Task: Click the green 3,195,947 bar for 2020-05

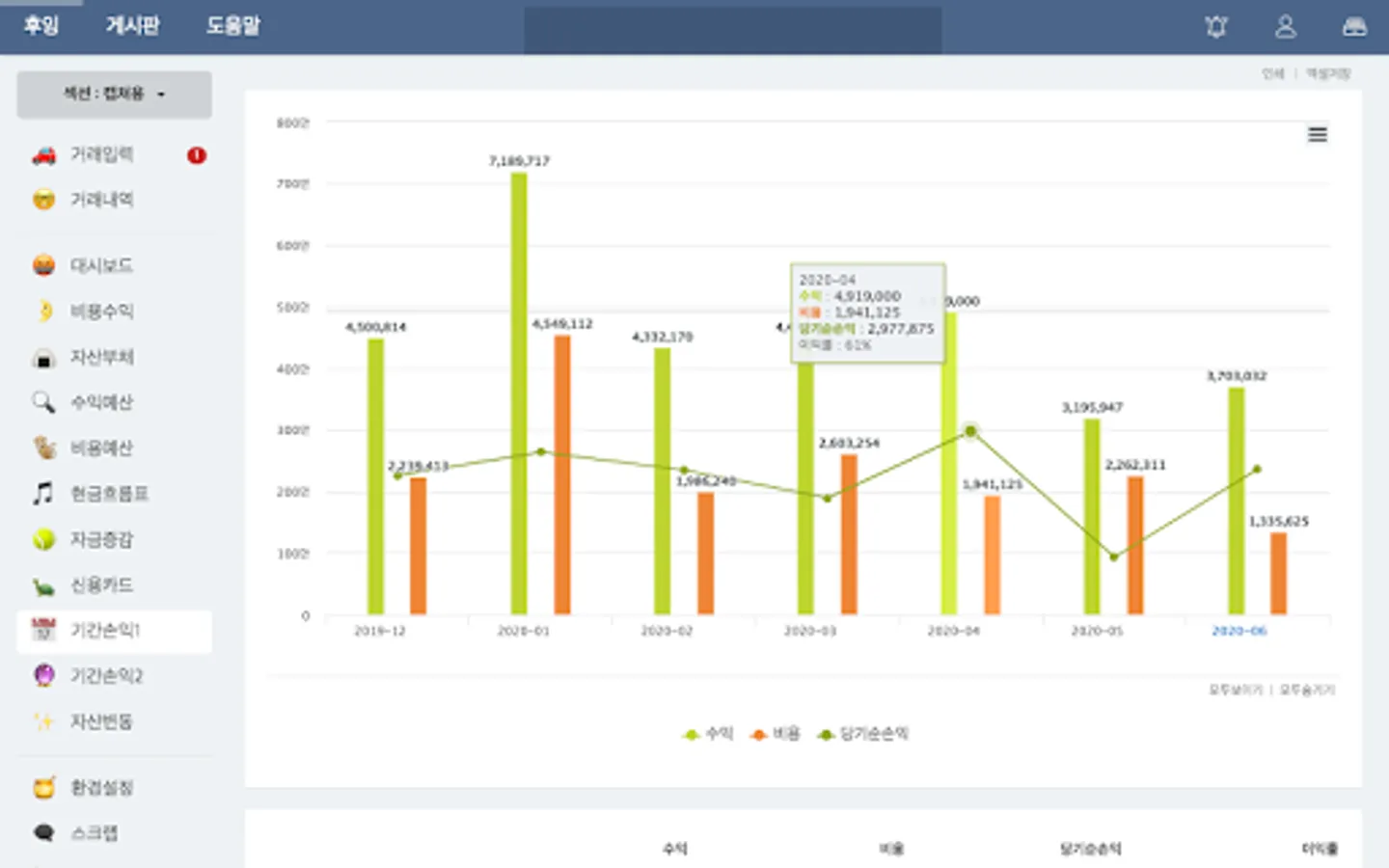Action: tap(1092, 516)
